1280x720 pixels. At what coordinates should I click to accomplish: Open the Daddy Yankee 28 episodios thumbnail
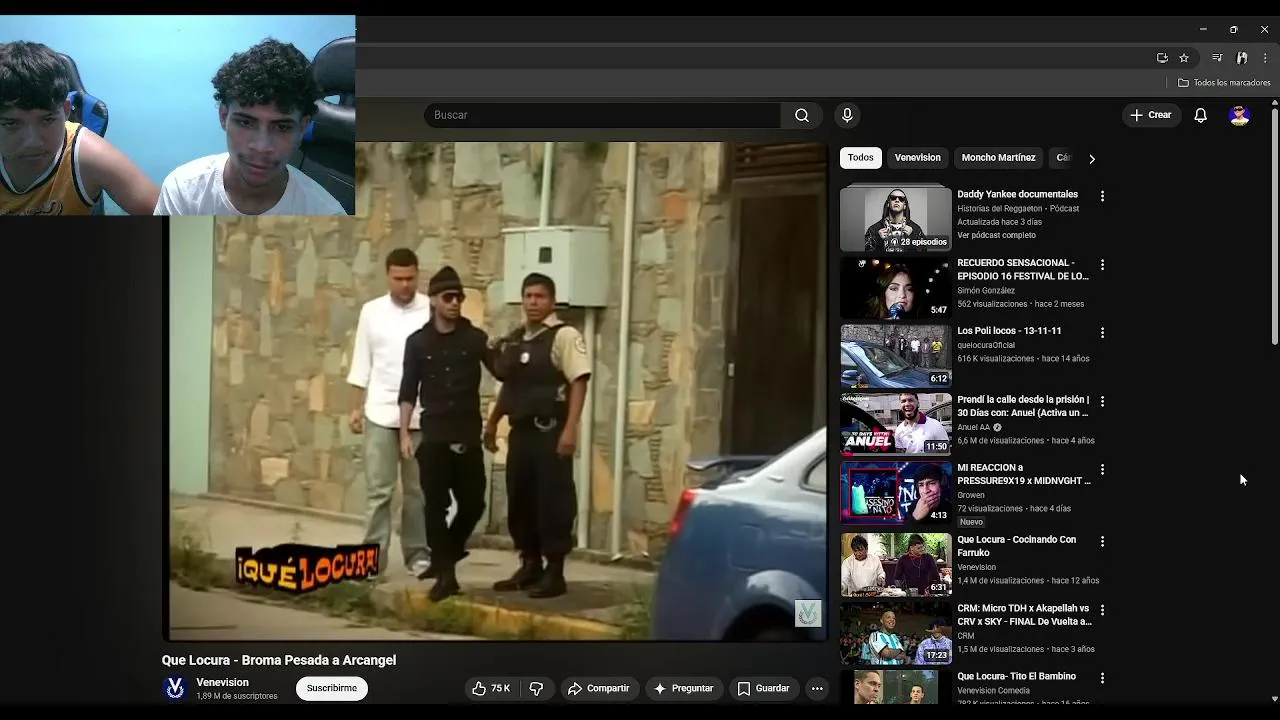point(896,217)
